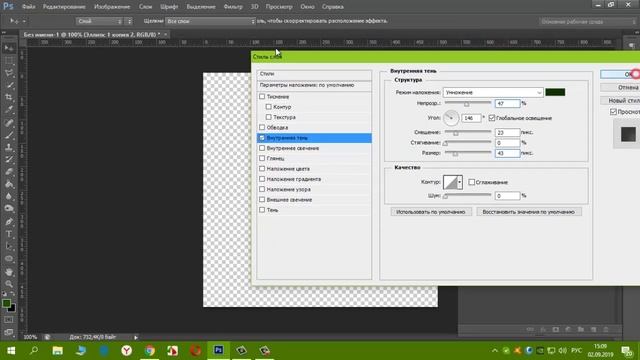Click Использовать по умолчанию button
Image resolution: width=640 pixels, height=360 pixels.
[431, 212]
